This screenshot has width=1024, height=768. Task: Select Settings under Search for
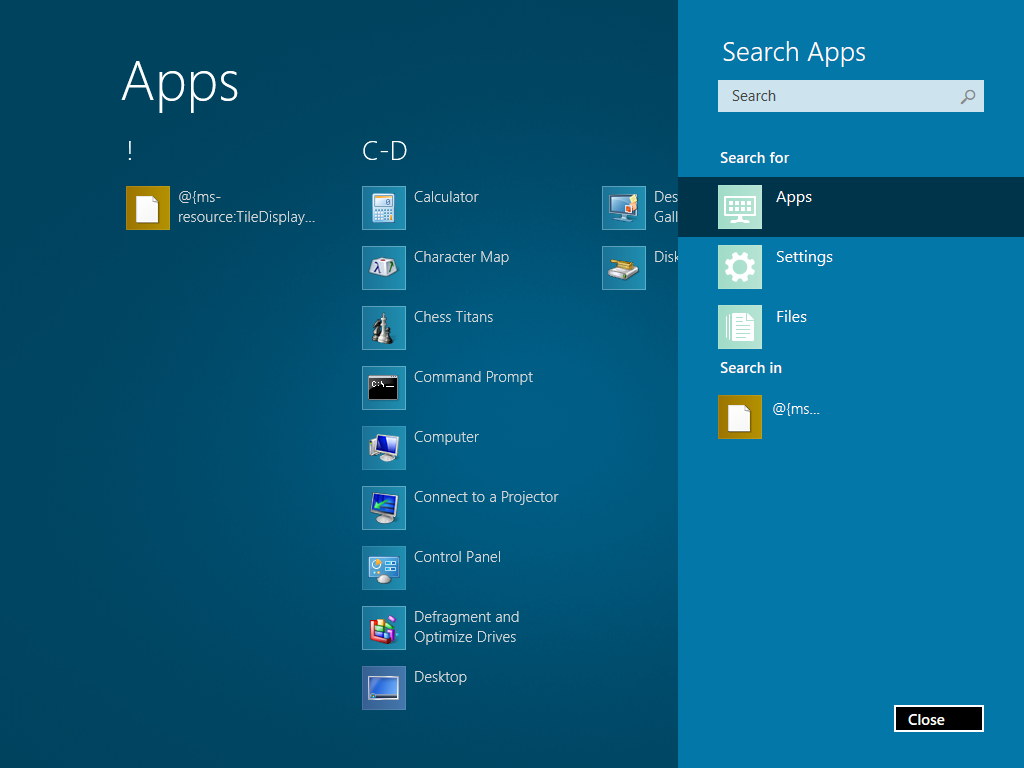(851, 267)
